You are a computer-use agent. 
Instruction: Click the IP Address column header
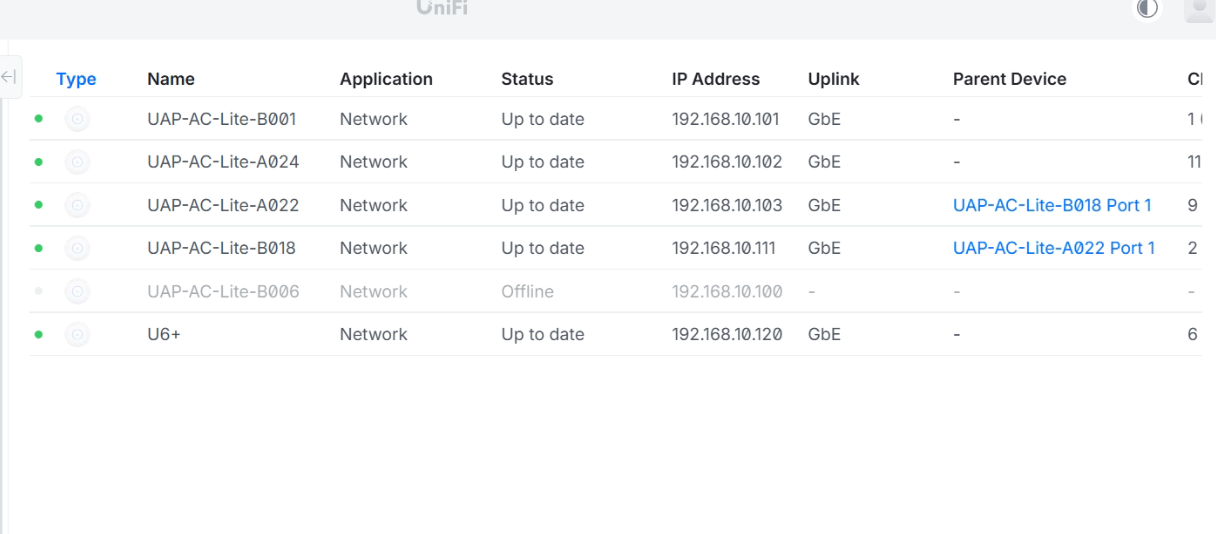(716, 79)
